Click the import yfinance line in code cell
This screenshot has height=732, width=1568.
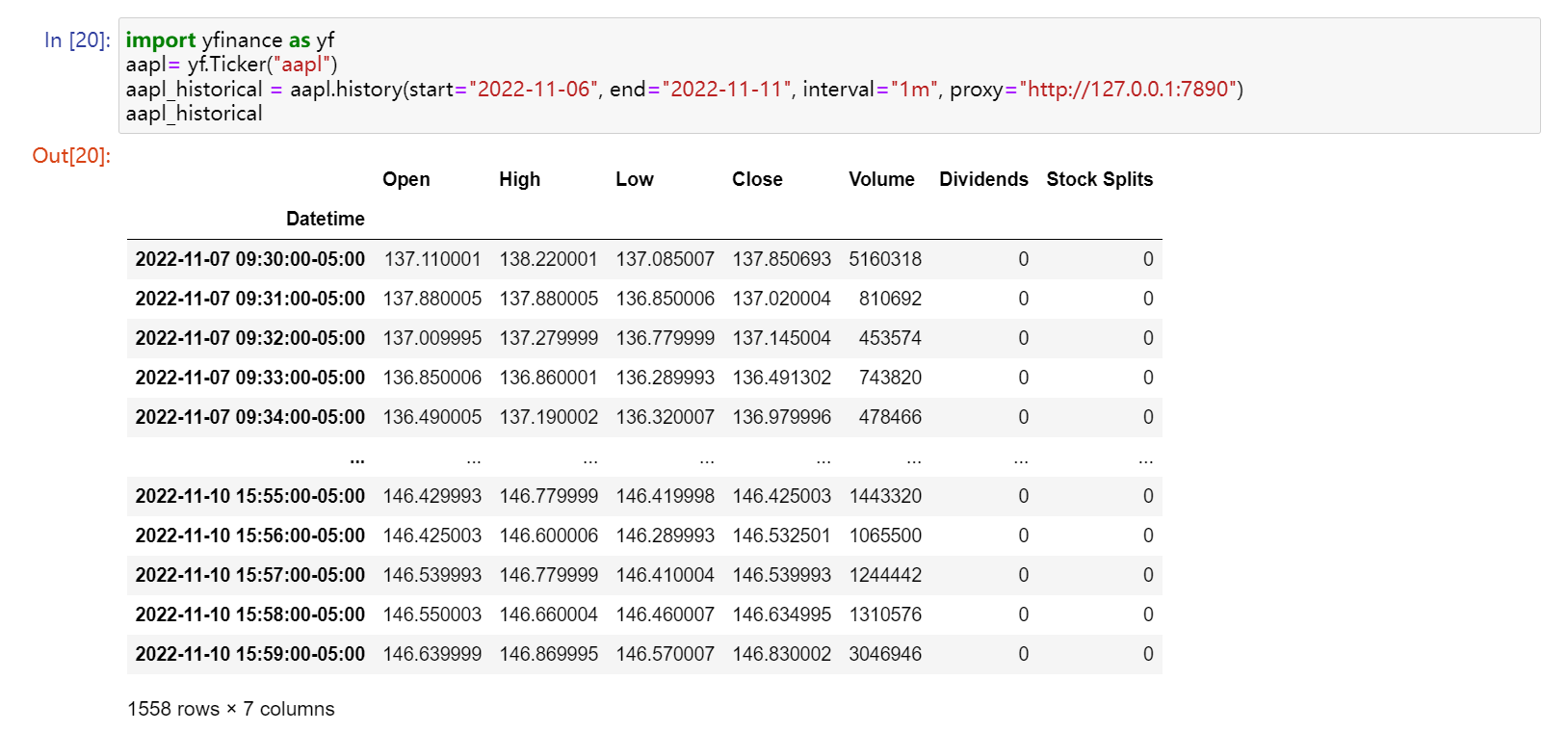(x=230, y=40)
